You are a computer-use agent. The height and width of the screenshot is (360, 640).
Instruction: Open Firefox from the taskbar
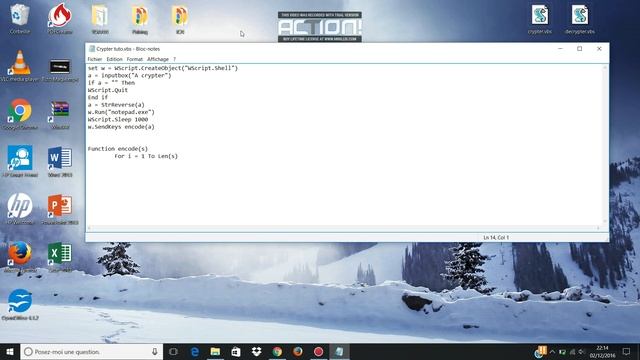(x=298, y=351)
